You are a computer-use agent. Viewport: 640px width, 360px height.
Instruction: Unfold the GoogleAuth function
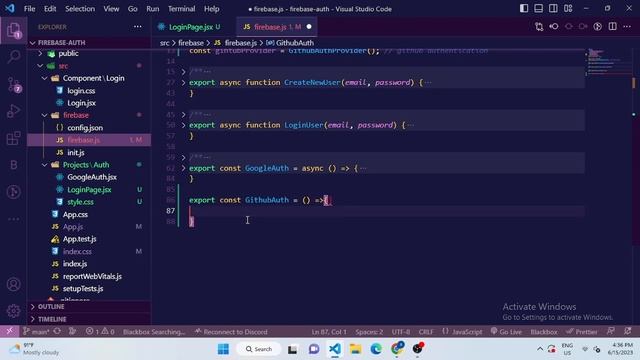click(x=183, y=168)
